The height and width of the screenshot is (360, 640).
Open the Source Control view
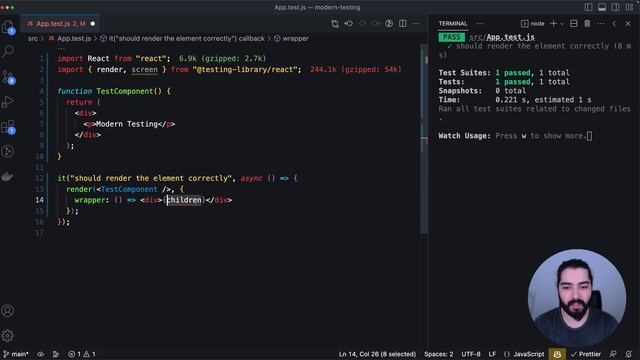(x=8, y=77)
